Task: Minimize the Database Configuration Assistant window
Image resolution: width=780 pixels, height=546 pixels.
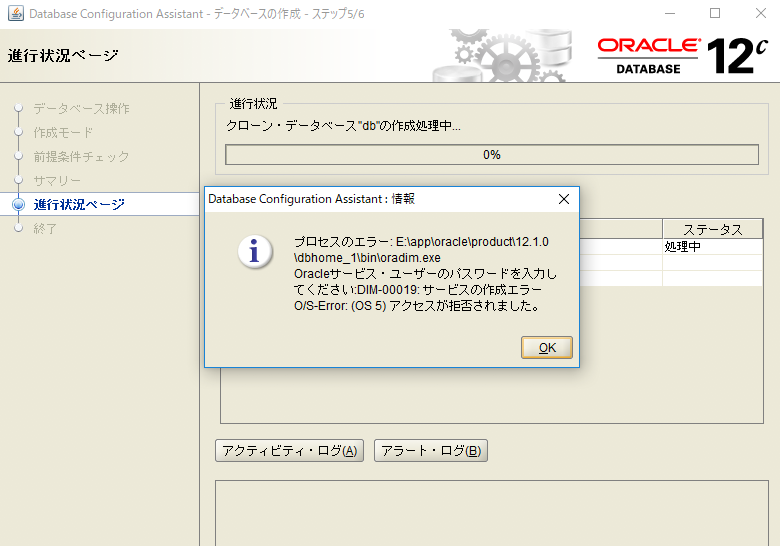Action: (x=670, y=13)
